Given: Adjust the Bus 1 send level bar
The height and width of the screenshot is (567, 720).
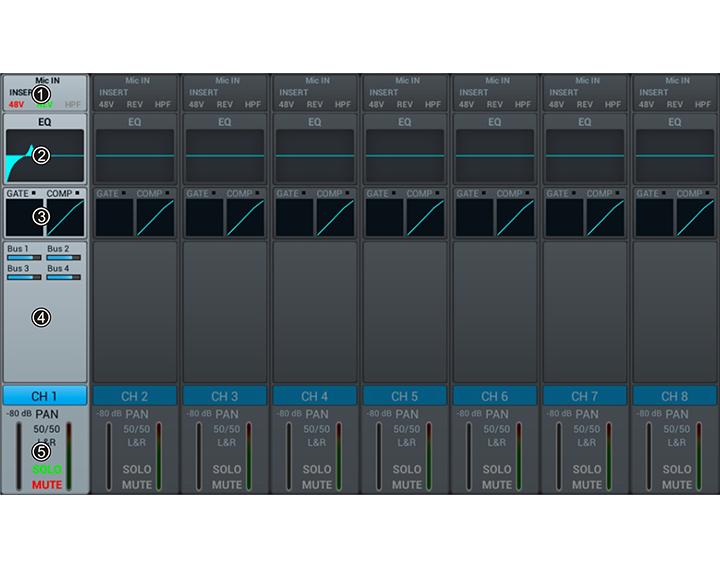Looking at the screenshot, I should pos(22,257).
